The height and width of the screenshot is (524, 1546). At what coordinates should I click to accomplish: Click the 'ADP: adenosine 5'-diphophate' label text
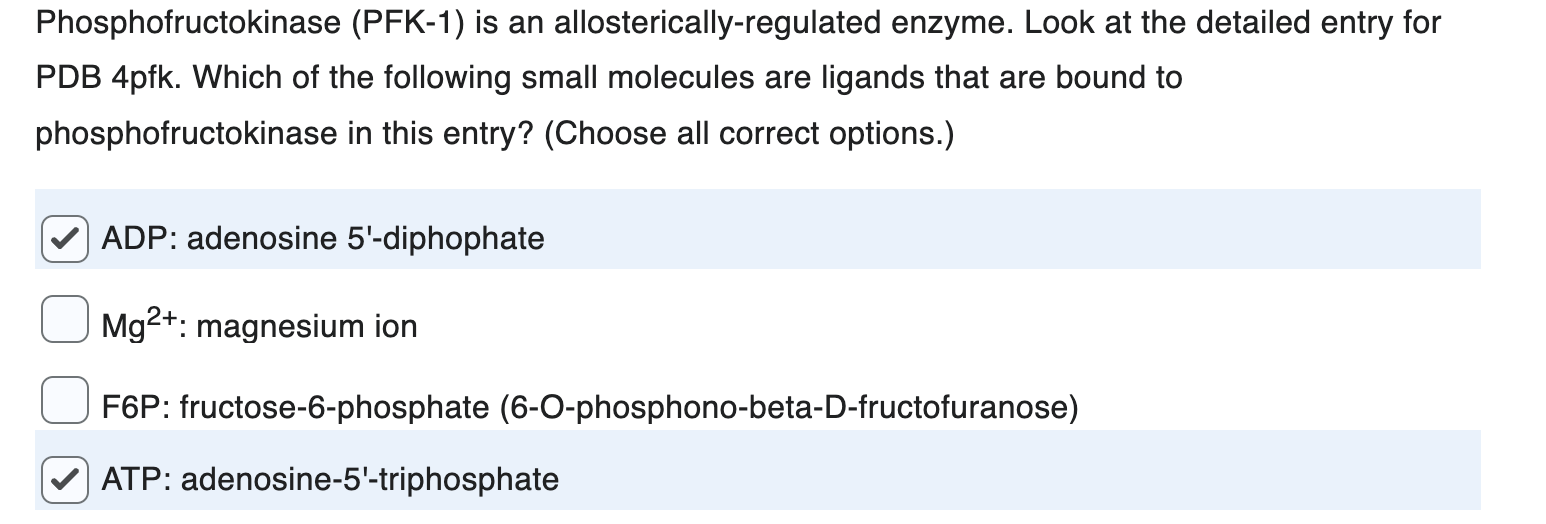(x=323, y=239)
